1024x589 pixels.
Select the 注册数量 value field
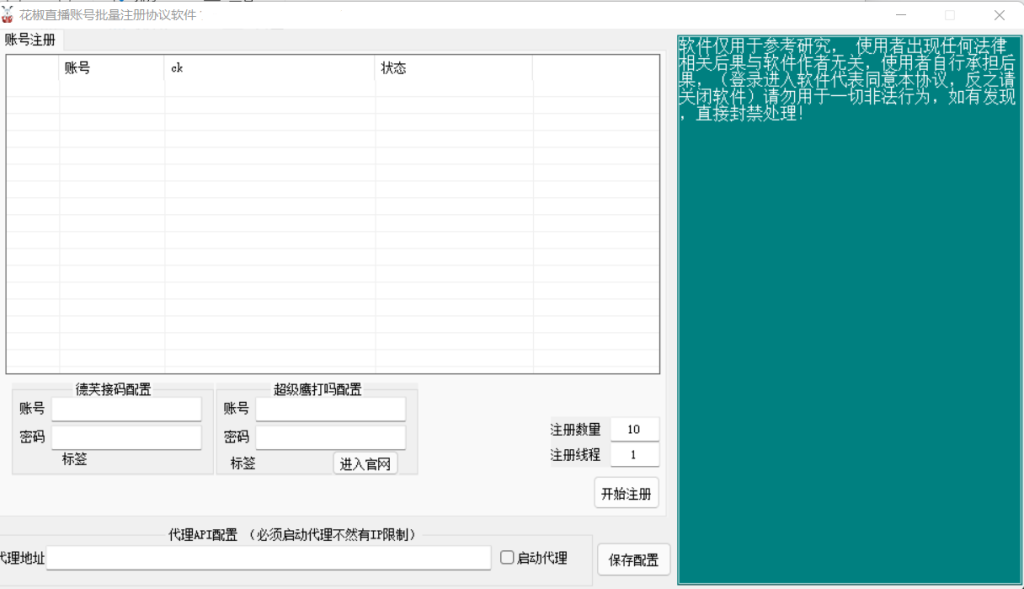tap(634, 429)
